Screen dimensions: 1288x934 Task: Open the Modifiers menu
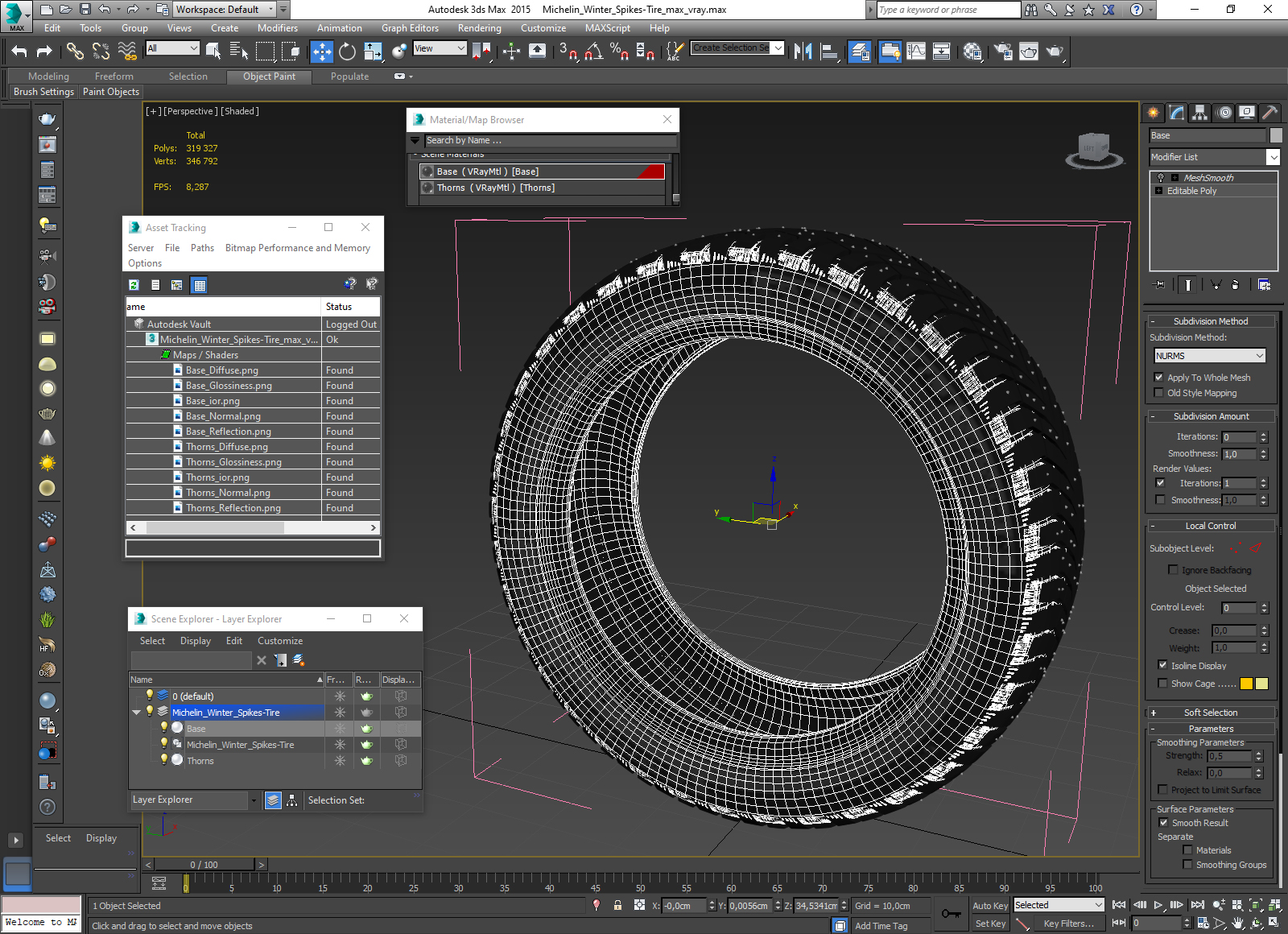(x=278, y=28)
